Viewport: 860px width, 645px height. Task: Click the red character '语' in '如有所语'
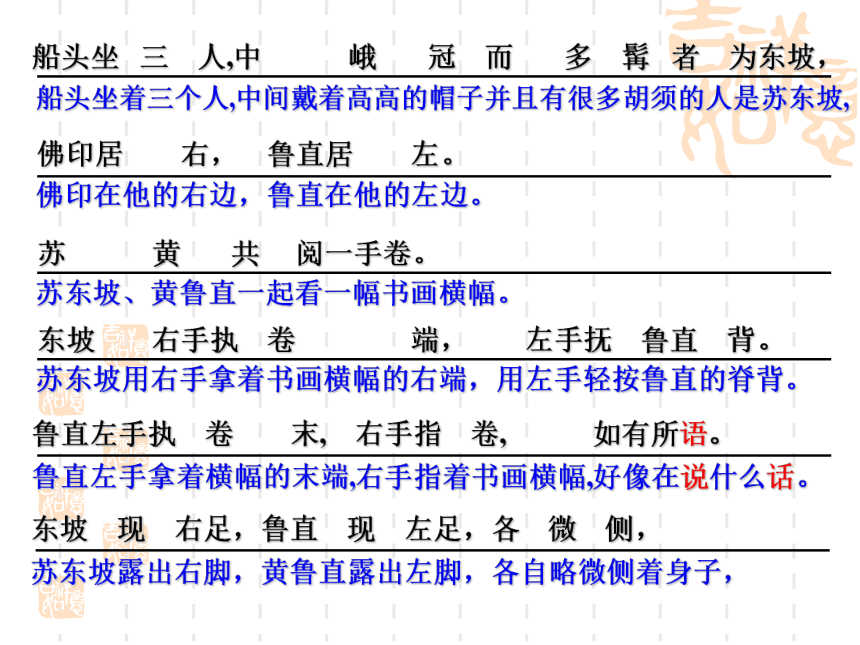coord(694,434)
